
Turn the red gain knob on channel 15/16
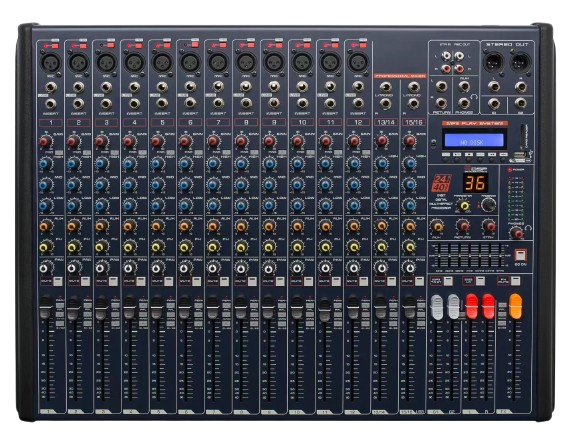(409, 141)
